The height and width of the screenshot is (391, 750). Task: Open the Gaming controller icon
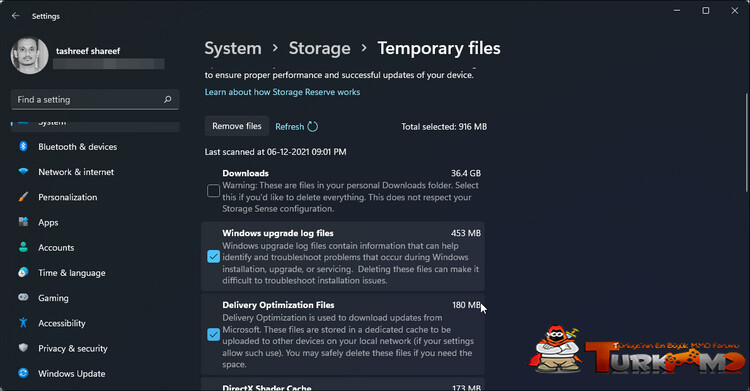(23, 297)
